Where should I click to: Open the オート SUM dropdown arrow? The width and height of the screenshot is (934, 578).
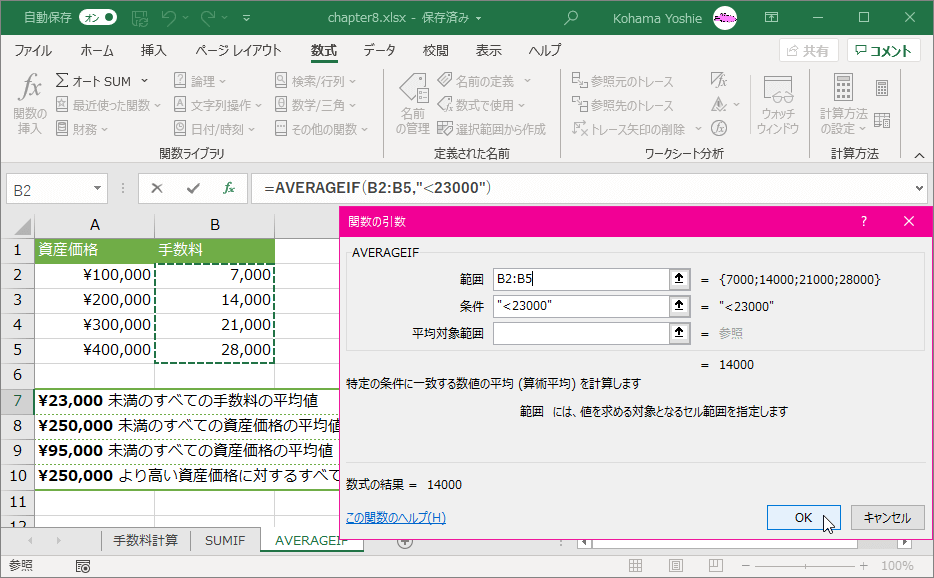coord(145,81)
